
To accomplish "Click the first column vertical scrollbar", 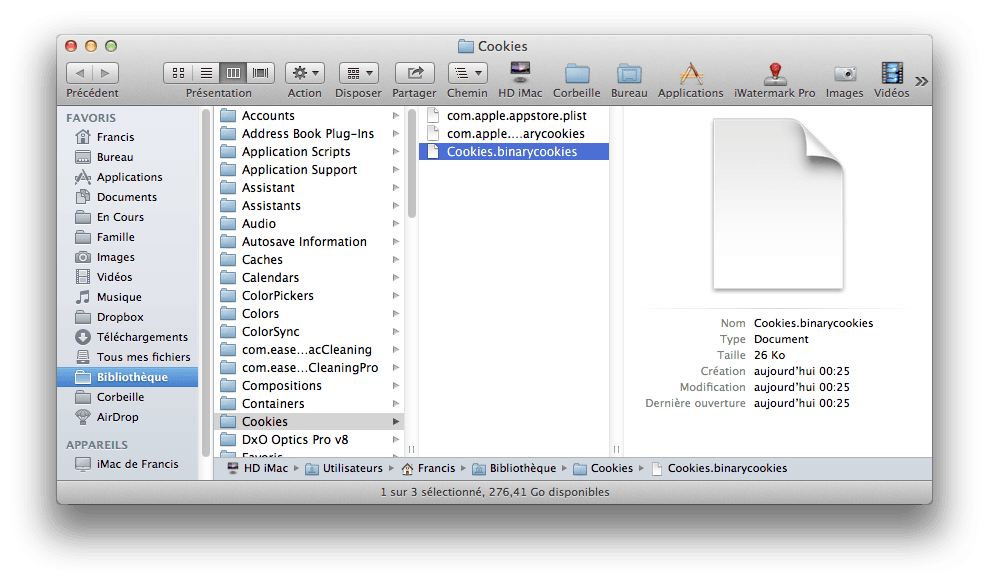I will [x=412, y=163].
